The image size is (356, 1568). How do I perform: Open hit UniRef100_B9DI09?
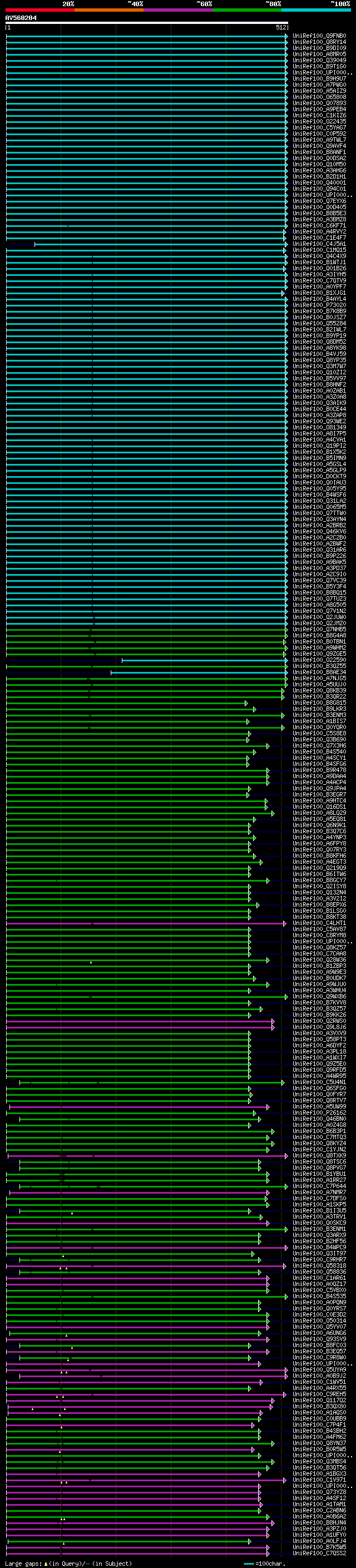pos(319,48)
